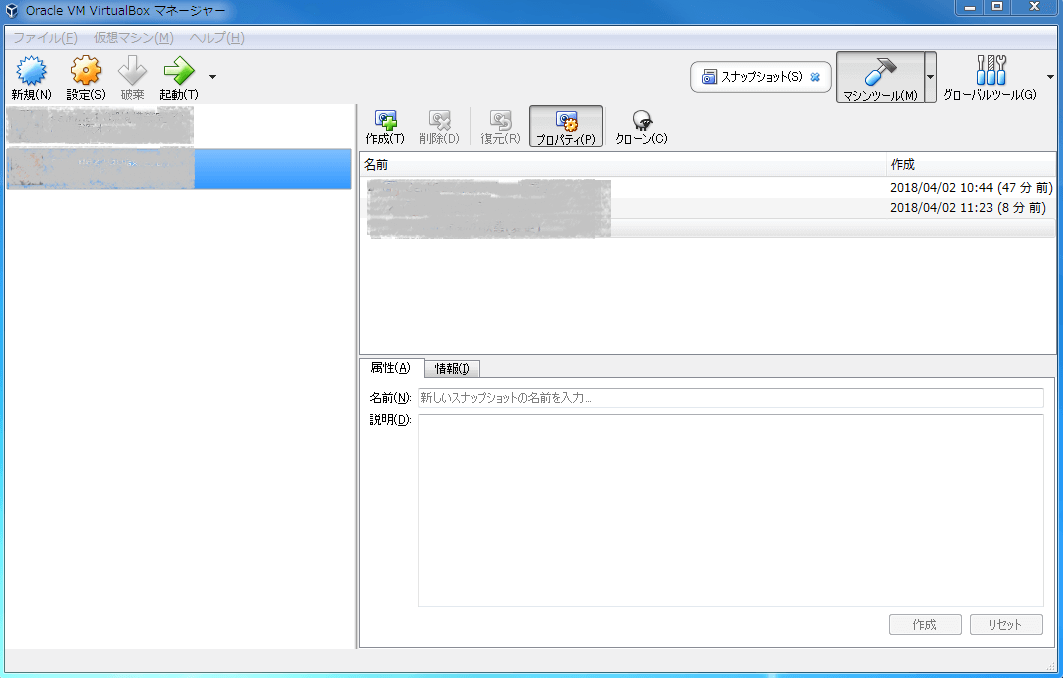The height and width of the screenshot is (678, 1063).
Task: Click inside the 説明(D) description box
Action: [730, 510]
